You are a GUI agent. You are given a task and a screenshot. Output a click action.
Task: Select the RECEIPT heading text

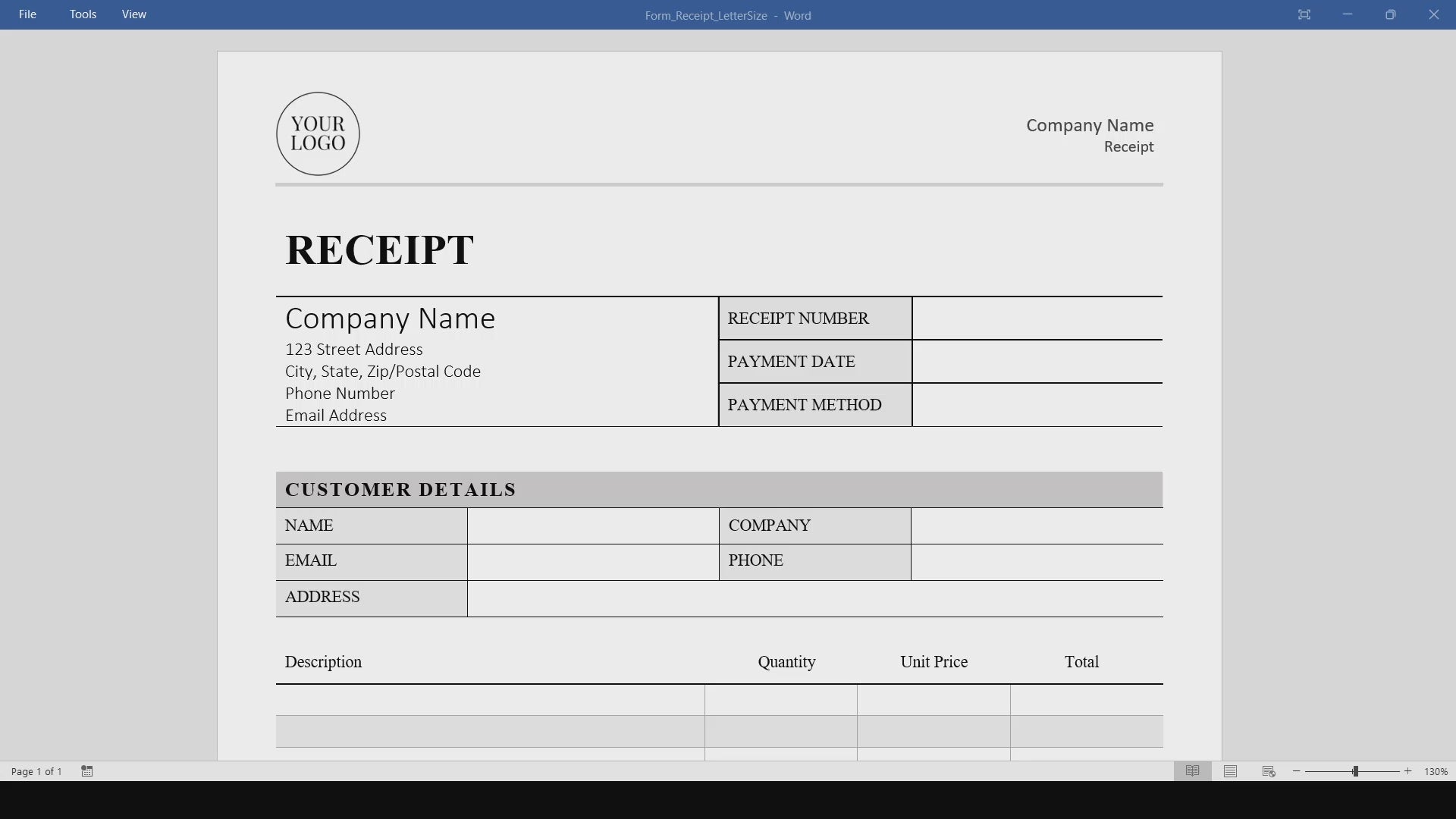379,249
